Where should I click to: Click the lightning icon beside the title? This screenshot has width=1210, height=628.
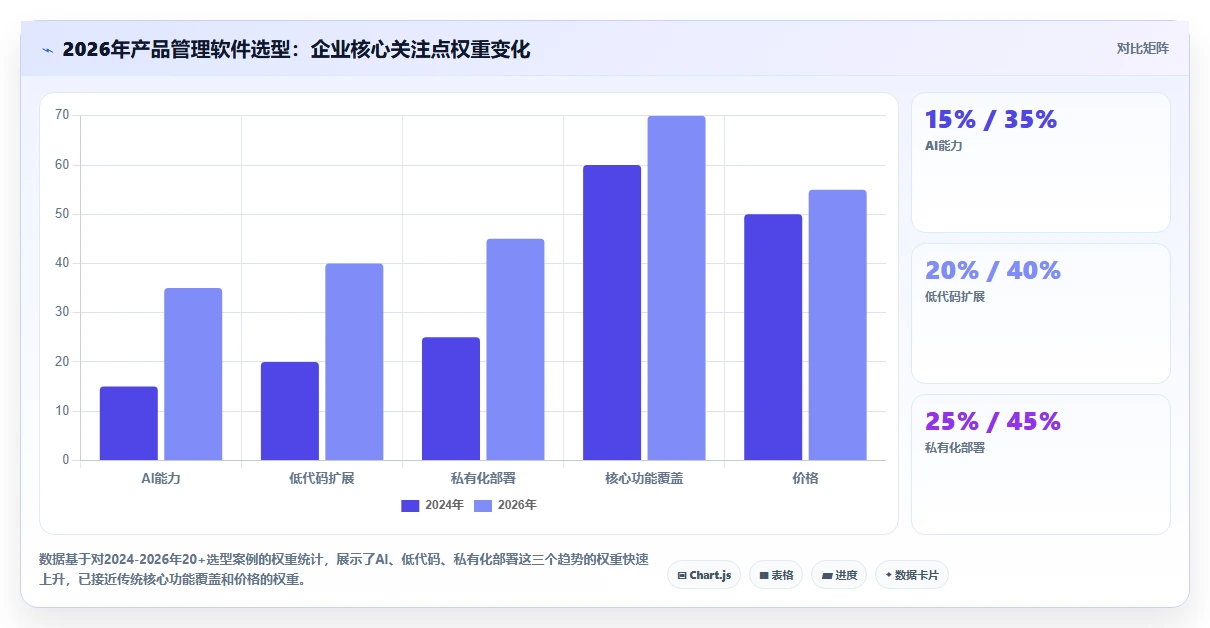coord(47,49)
